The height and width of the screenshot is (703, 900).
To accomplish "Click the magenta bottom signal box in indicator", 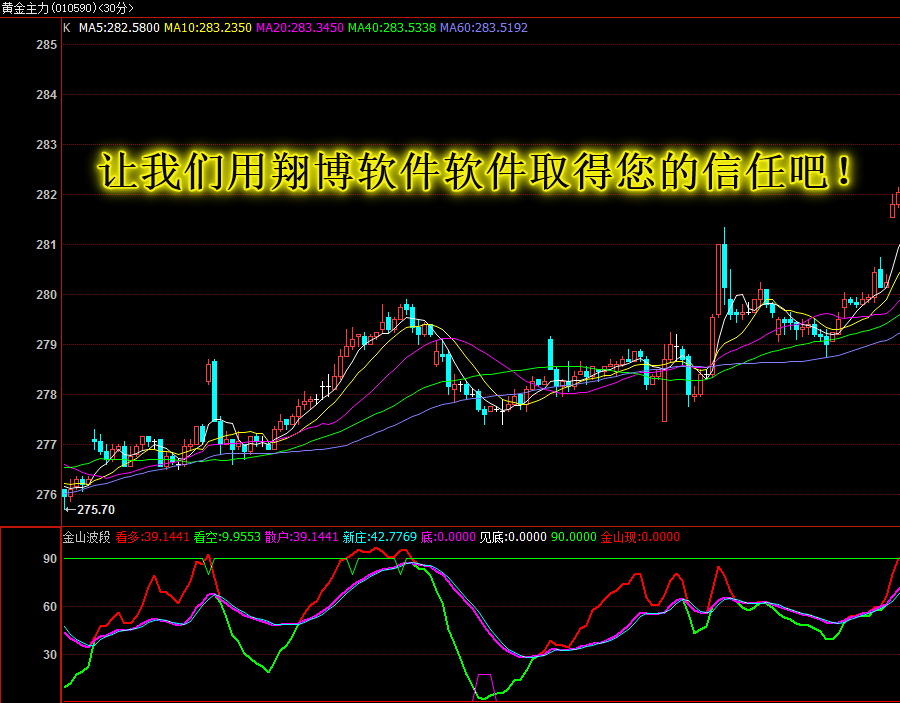I will coord(484,688).
